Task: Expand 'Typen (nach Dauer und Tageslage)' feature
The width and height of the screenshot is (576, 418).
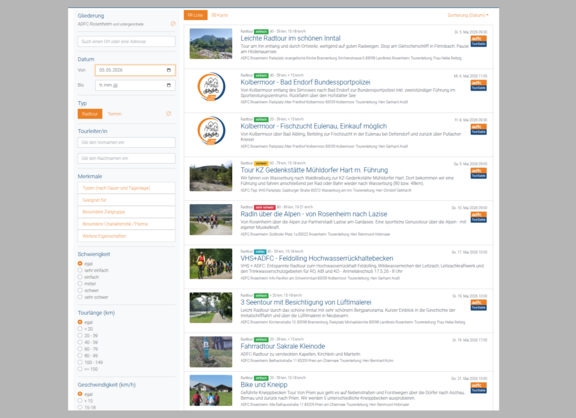Action: [126, 188]
